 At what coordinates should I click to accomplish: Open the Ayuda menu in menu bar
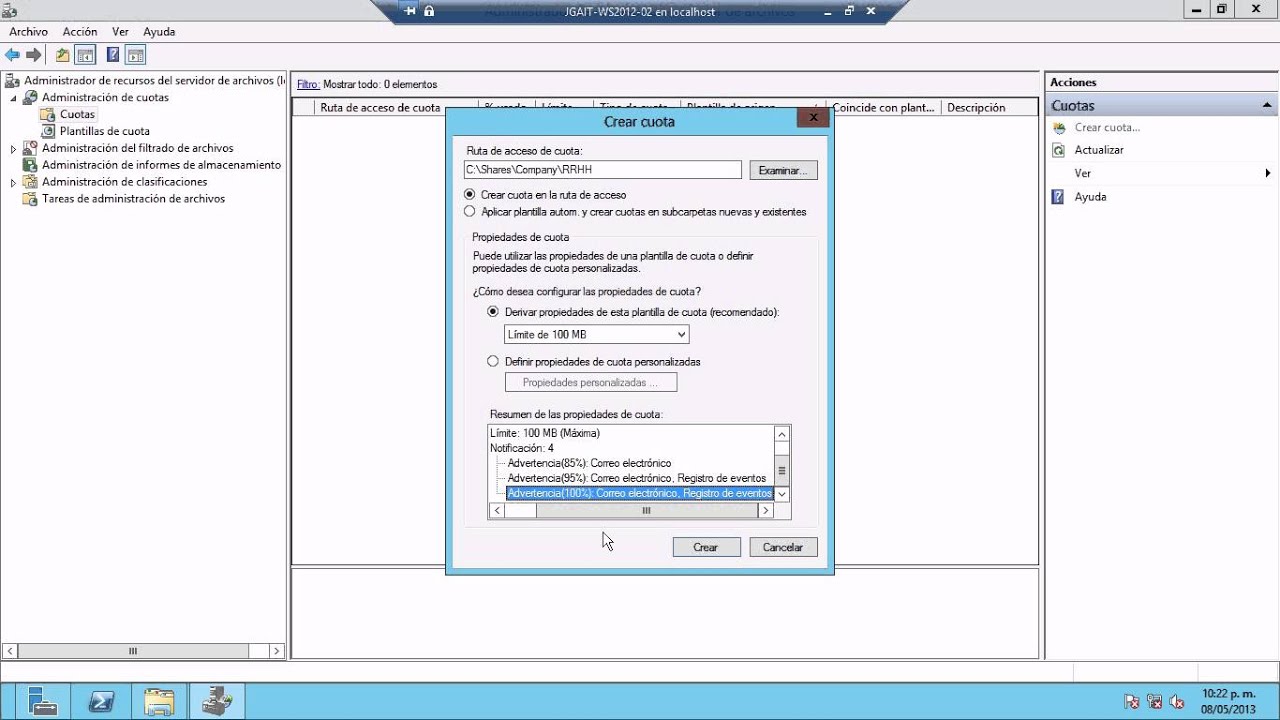(159, 32)
